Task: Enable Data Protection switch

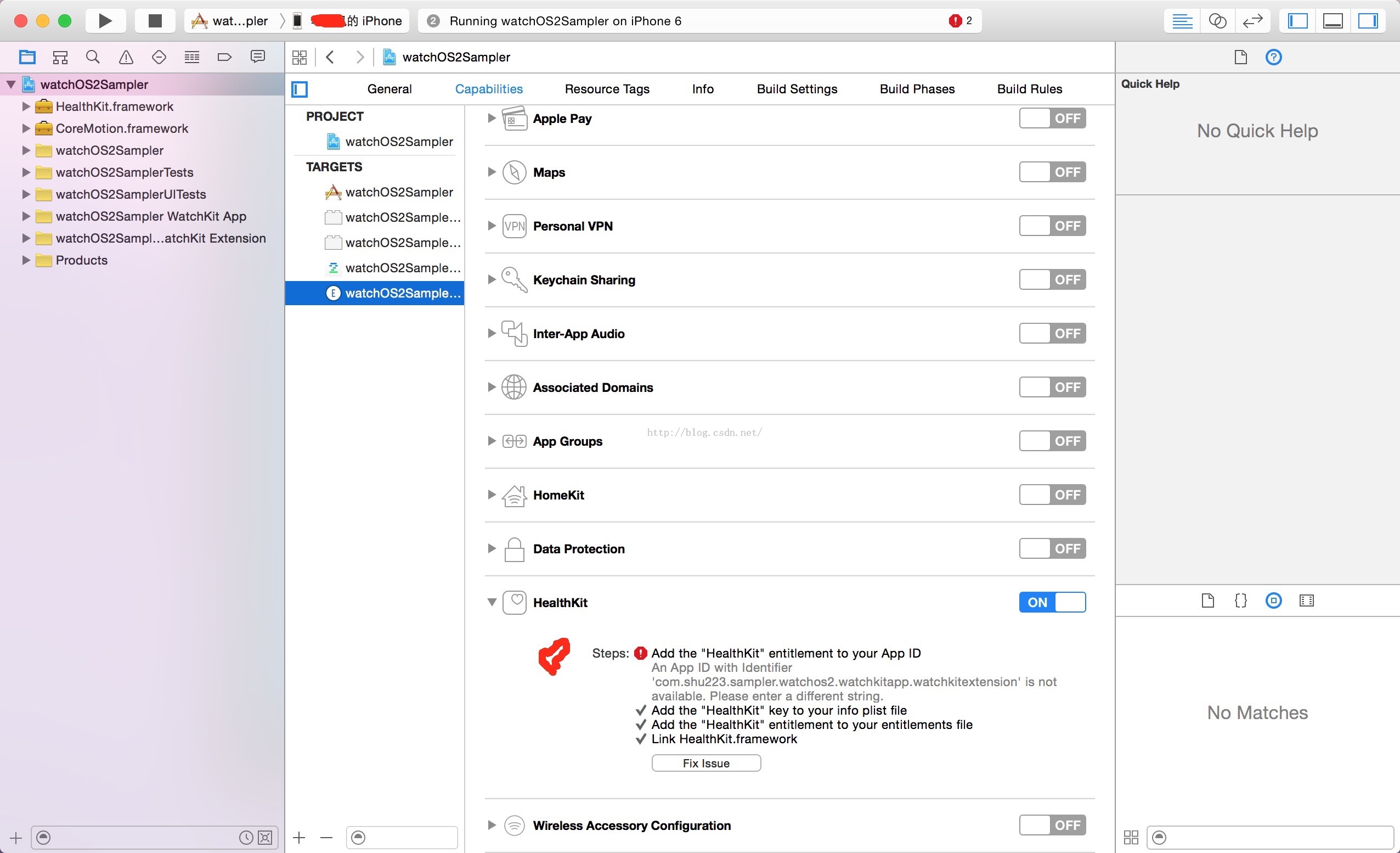Action: click(1052, 549)
